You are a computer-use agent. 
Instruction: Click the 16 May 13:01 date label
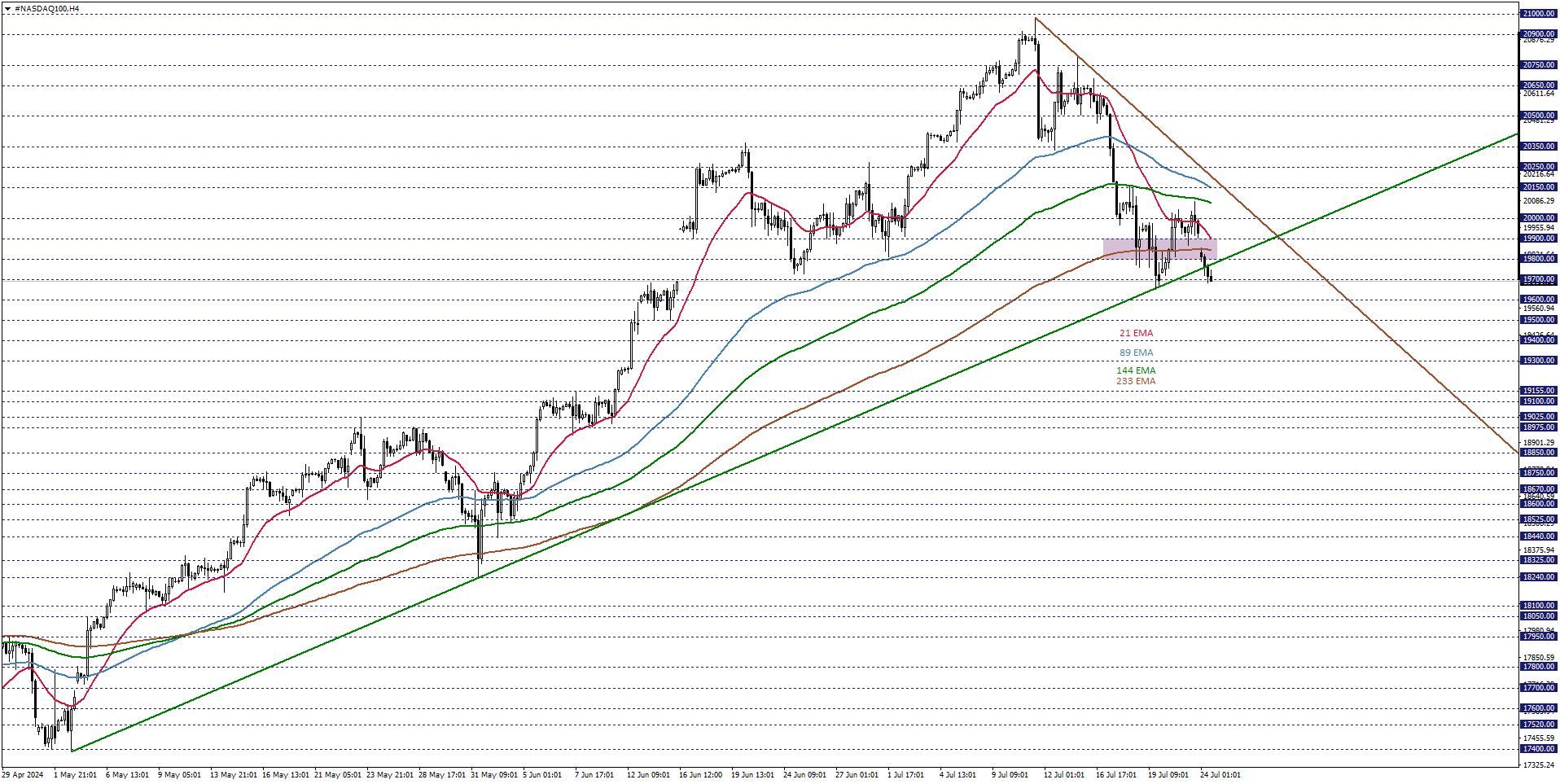click(286, 774)
